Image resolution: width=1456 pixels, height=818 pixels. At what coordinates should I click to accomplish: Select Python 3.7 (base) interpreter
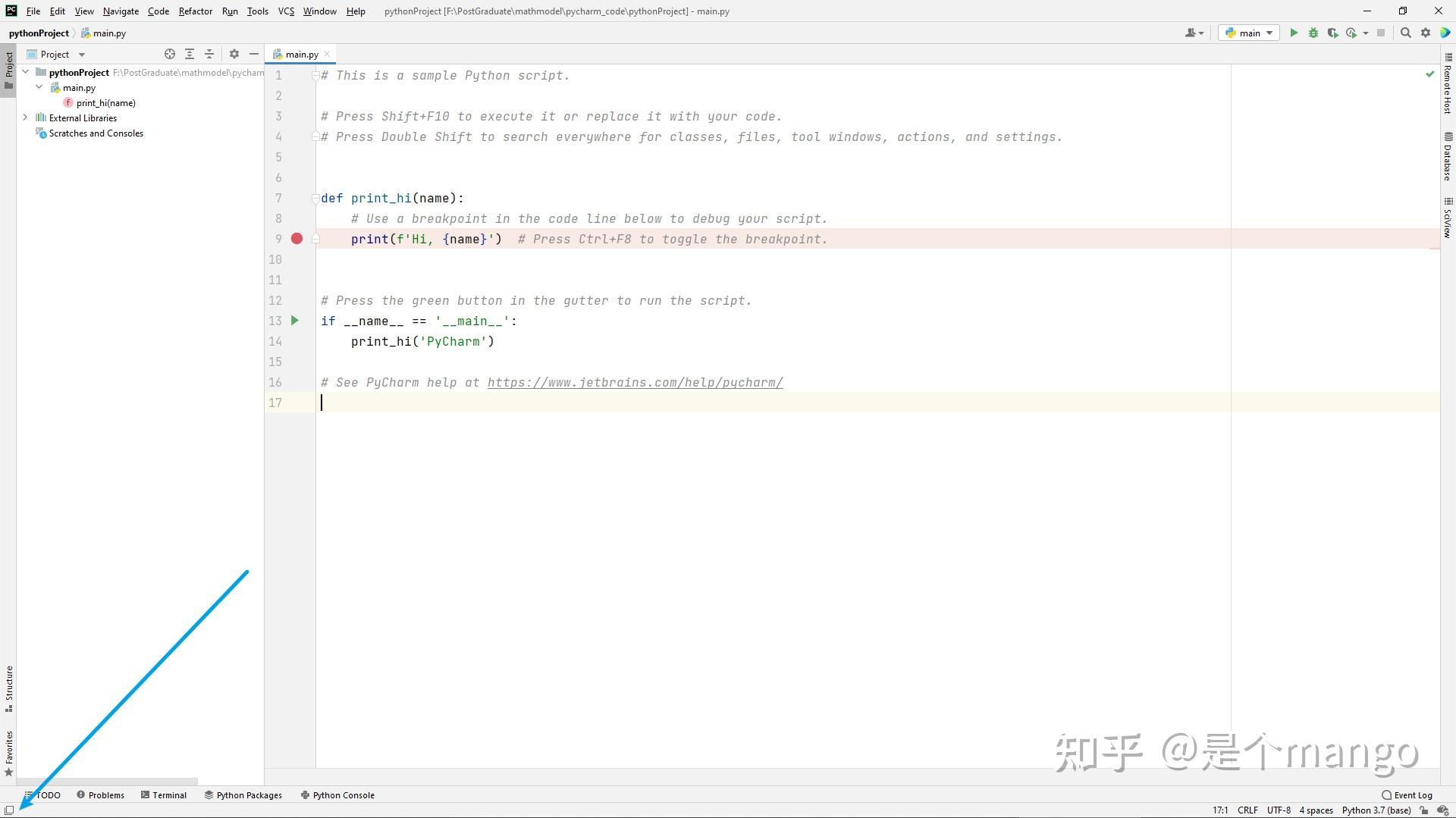pos(1376,810)
